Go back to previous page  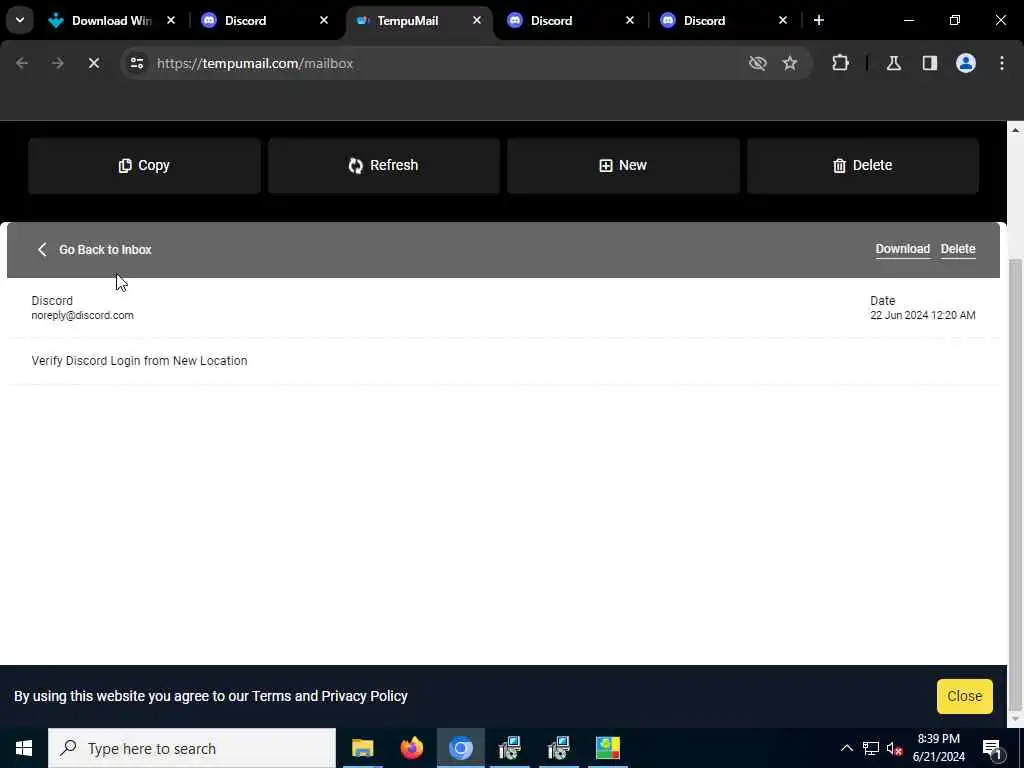[22, 63]
